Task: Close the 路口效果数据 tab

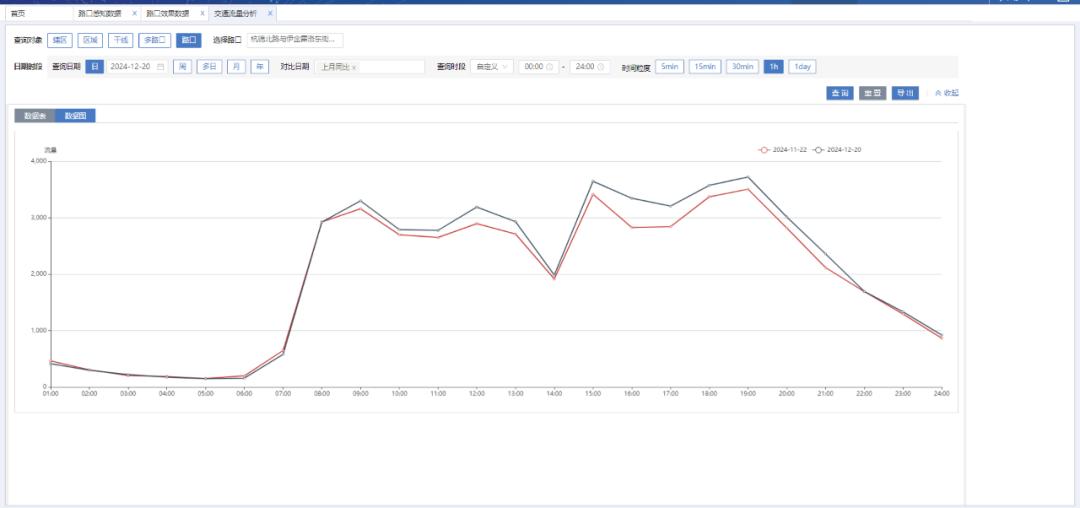Action: 202,14
